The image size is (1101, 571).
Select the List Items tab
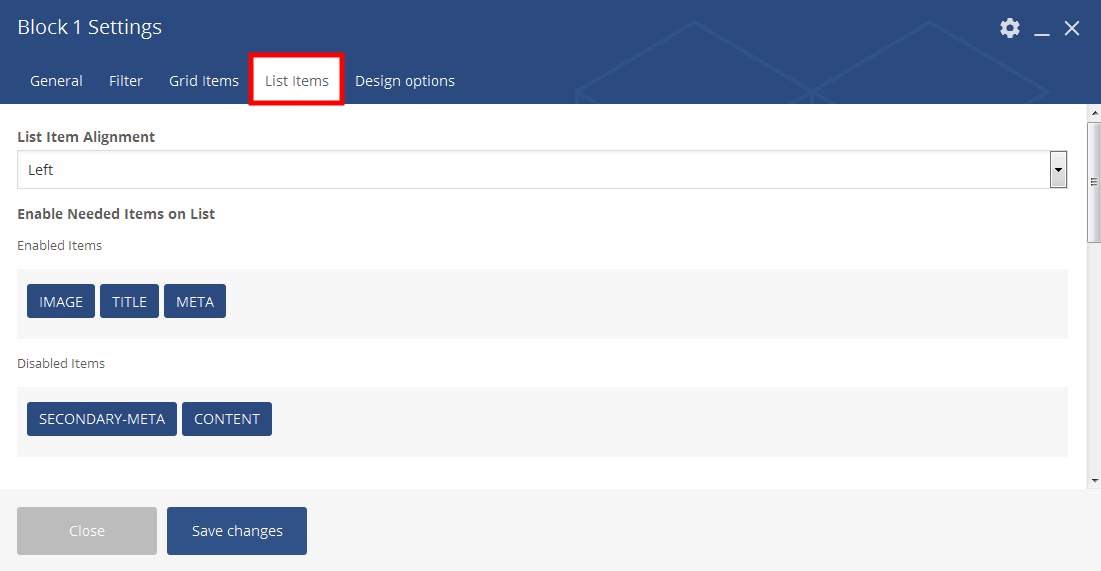pyautogui.click(x=297, y=81)
